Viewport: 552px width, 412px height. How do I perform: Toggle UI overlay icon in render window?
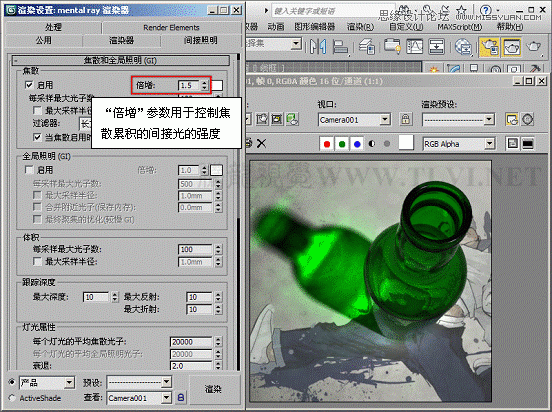coord(513,143)
